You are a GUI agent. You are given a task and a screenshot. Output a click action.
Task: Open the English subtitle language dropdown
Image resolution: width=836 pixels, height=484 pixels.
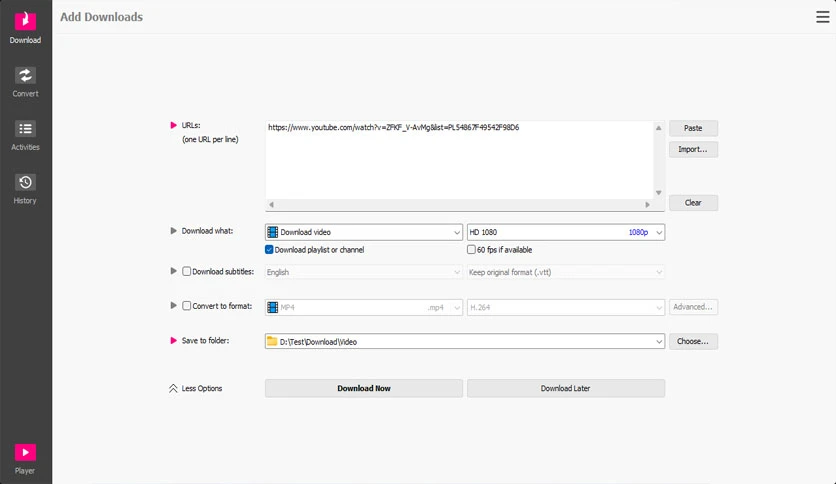coord(364,272)
